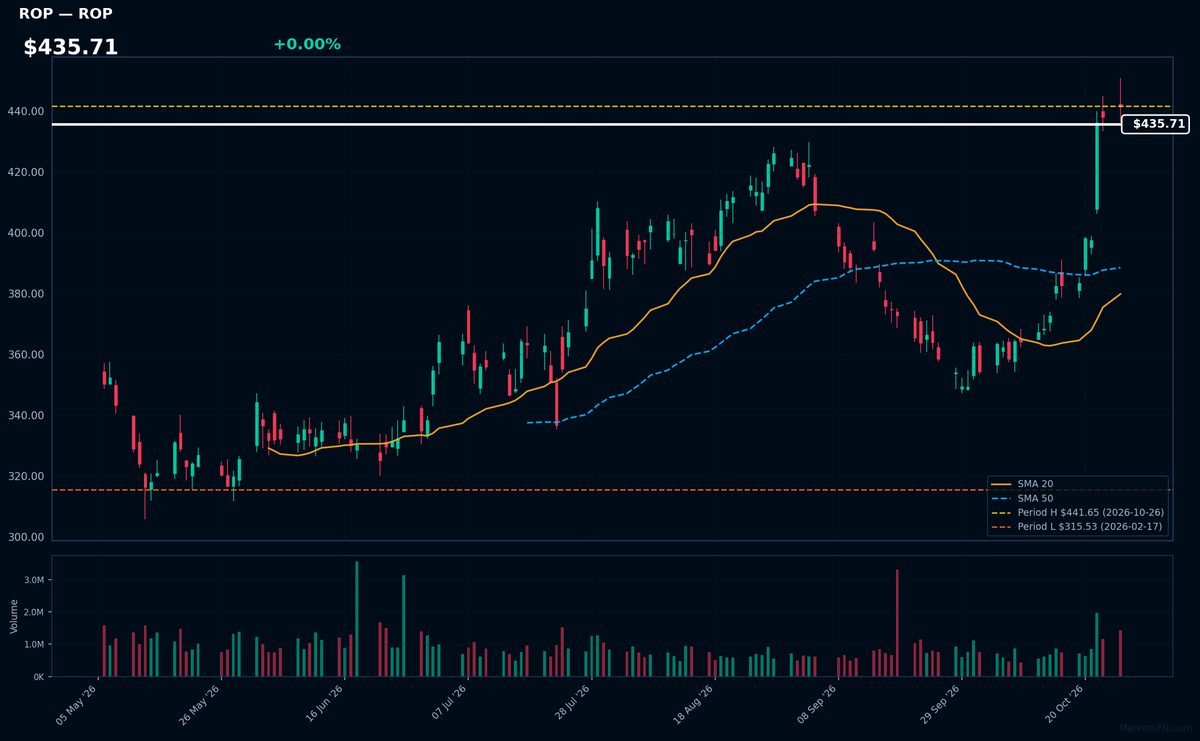Viewport: 1200px width, 741px height.
Task: Click the $435.71 price tag on the right edge
Action: tap(1155, 124)
